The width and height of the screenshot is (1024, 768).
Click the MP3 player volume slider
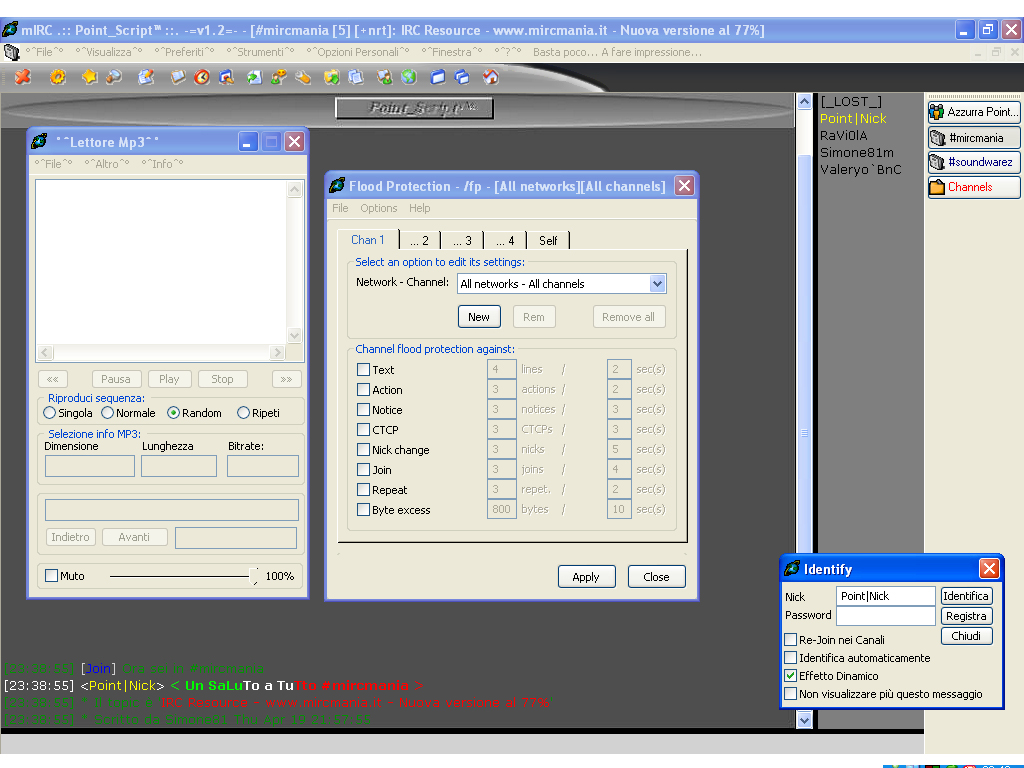click(x=180, y=576)
